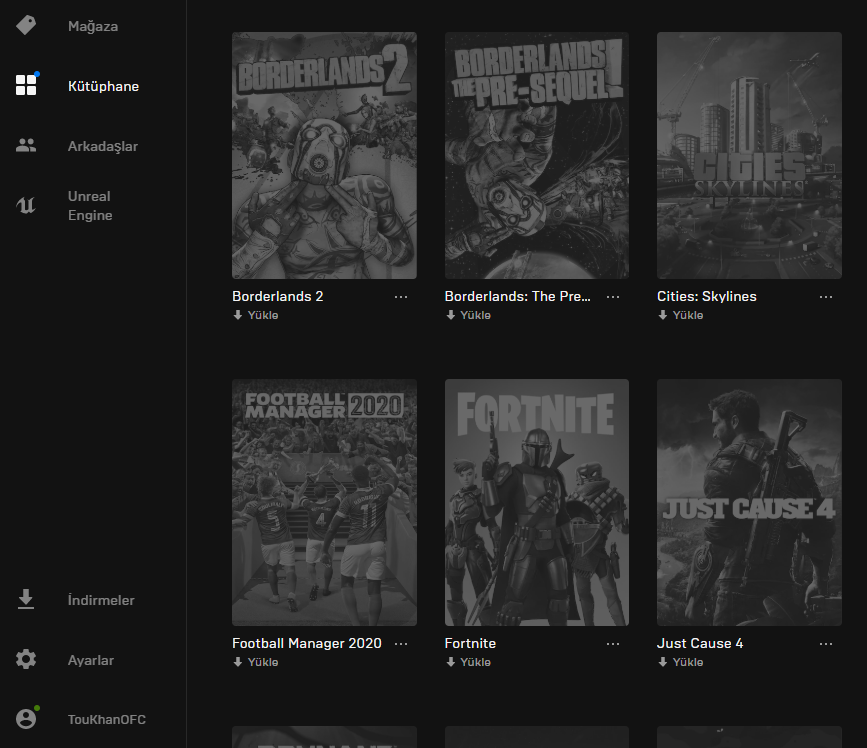The width and height of the screenshot is (867, 748).
Task: Click the Unreal Engine logo icon
Action: point(26,206)
